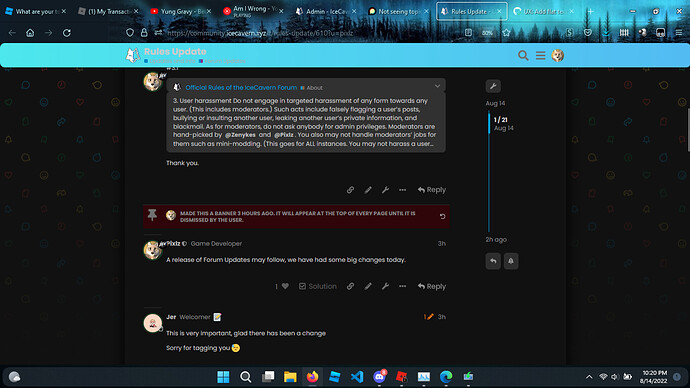This screenshot has height=388, width=690.
Task: Open the Firefox downloads arrow
Action: 606,33
